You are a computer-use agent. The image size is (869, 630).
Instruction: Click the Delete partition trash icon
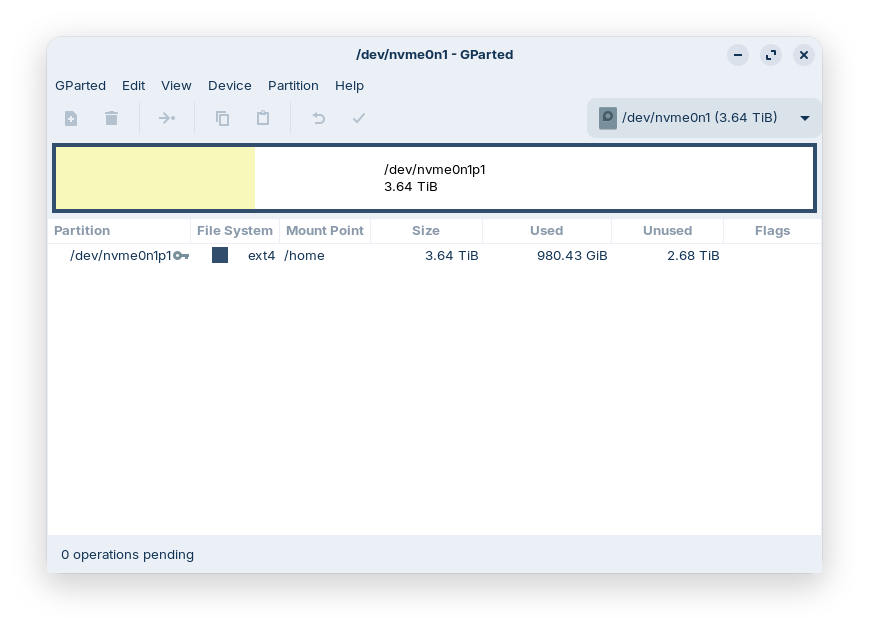[112, 118]
